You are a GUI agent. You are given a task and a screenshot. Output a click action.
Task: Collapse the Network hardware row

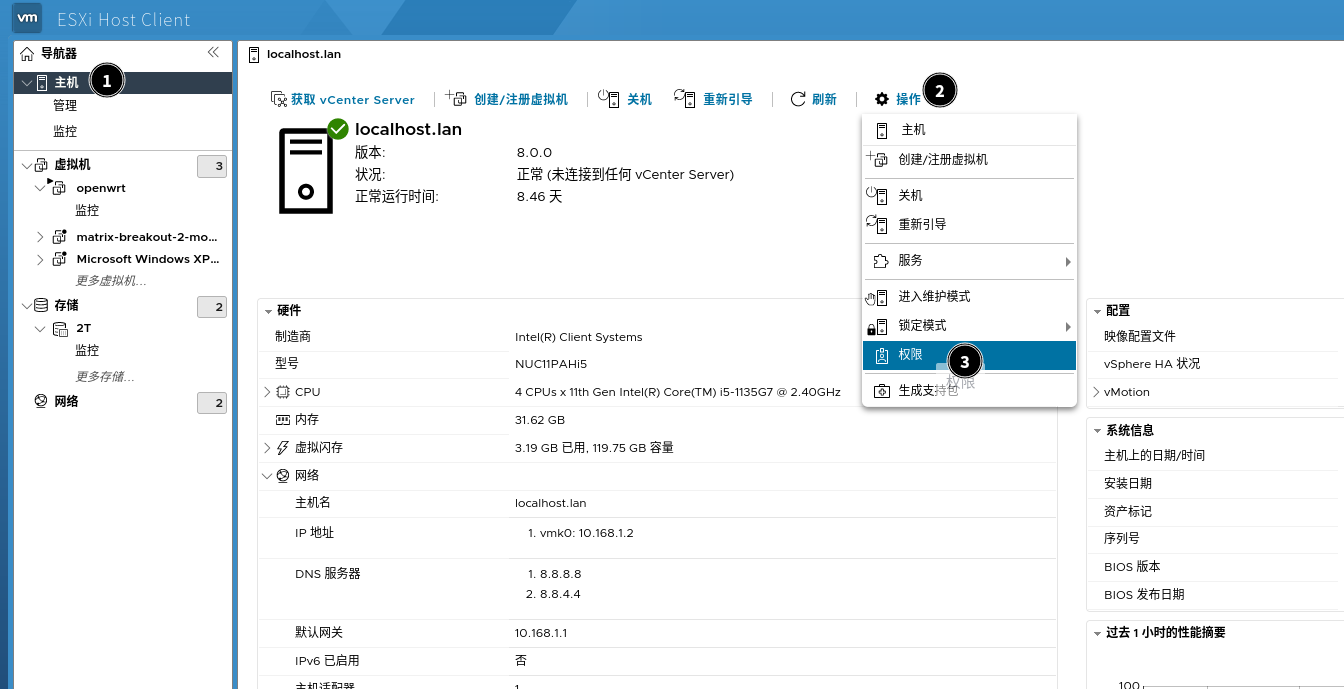coord(267,476)
